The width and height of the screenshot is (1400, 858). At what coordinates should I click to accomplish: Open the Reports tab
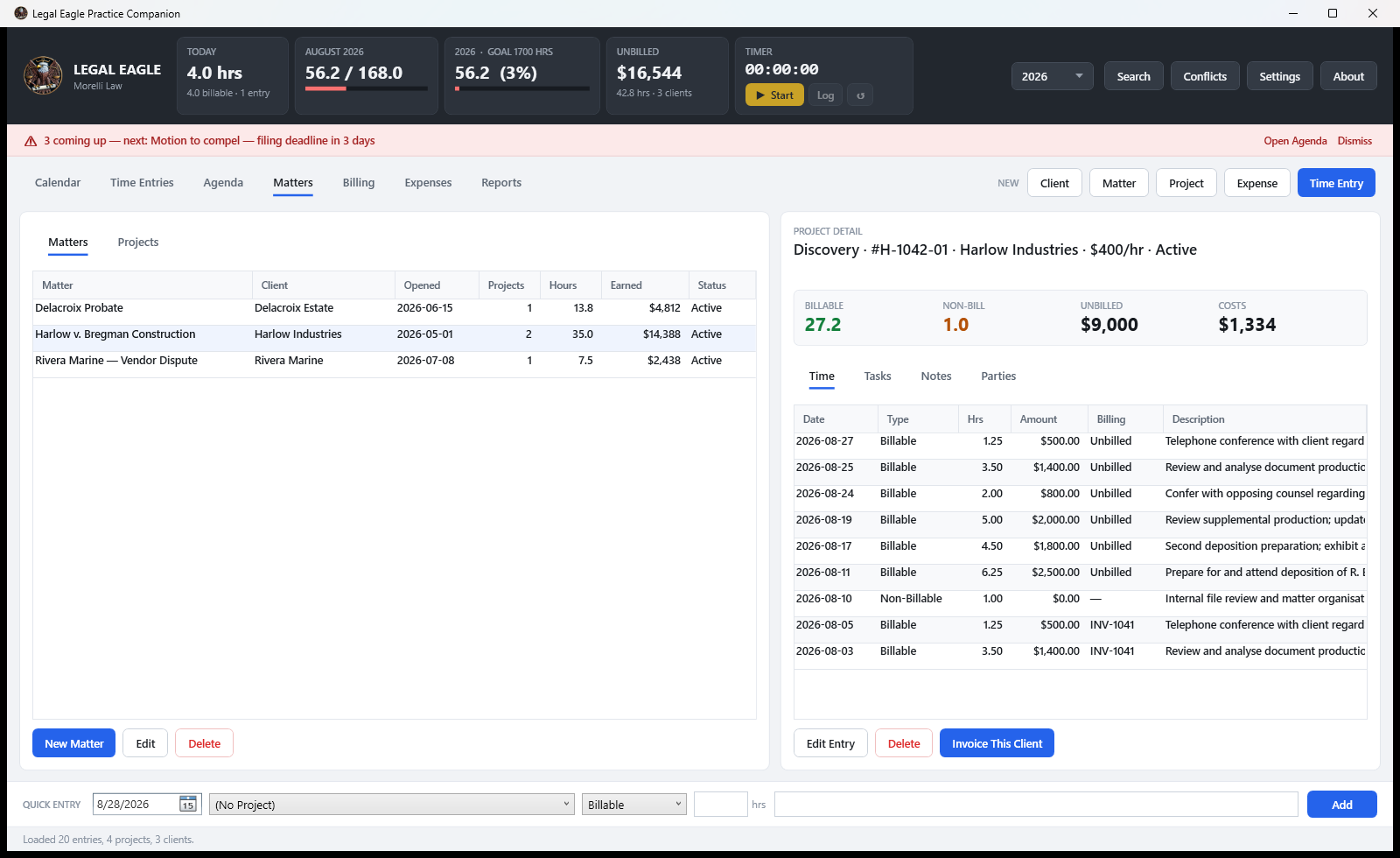pyautogui.click(x=501, y=183)
